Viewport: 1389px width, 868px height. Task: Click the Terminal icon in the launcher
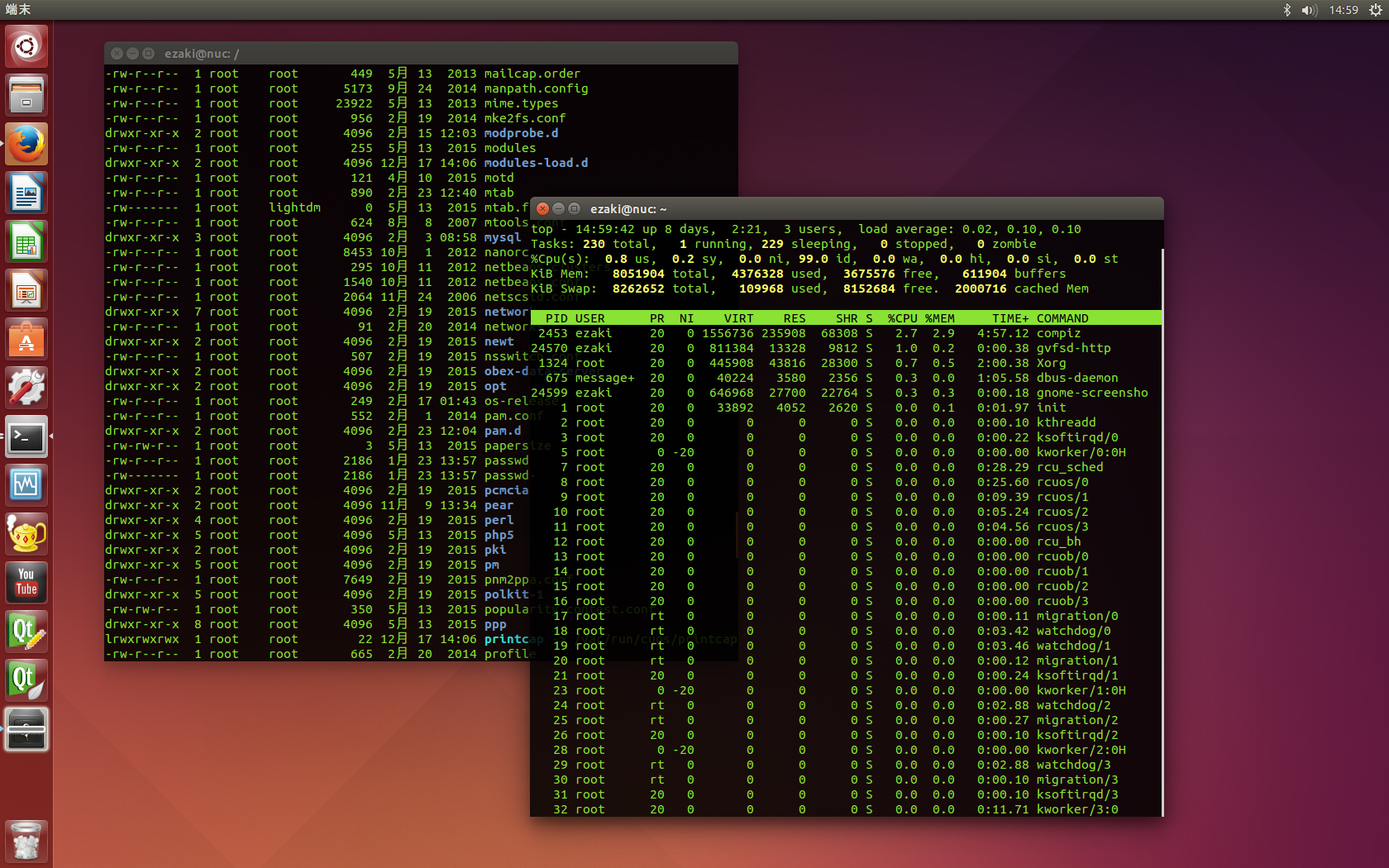click(x=26, y=436)
